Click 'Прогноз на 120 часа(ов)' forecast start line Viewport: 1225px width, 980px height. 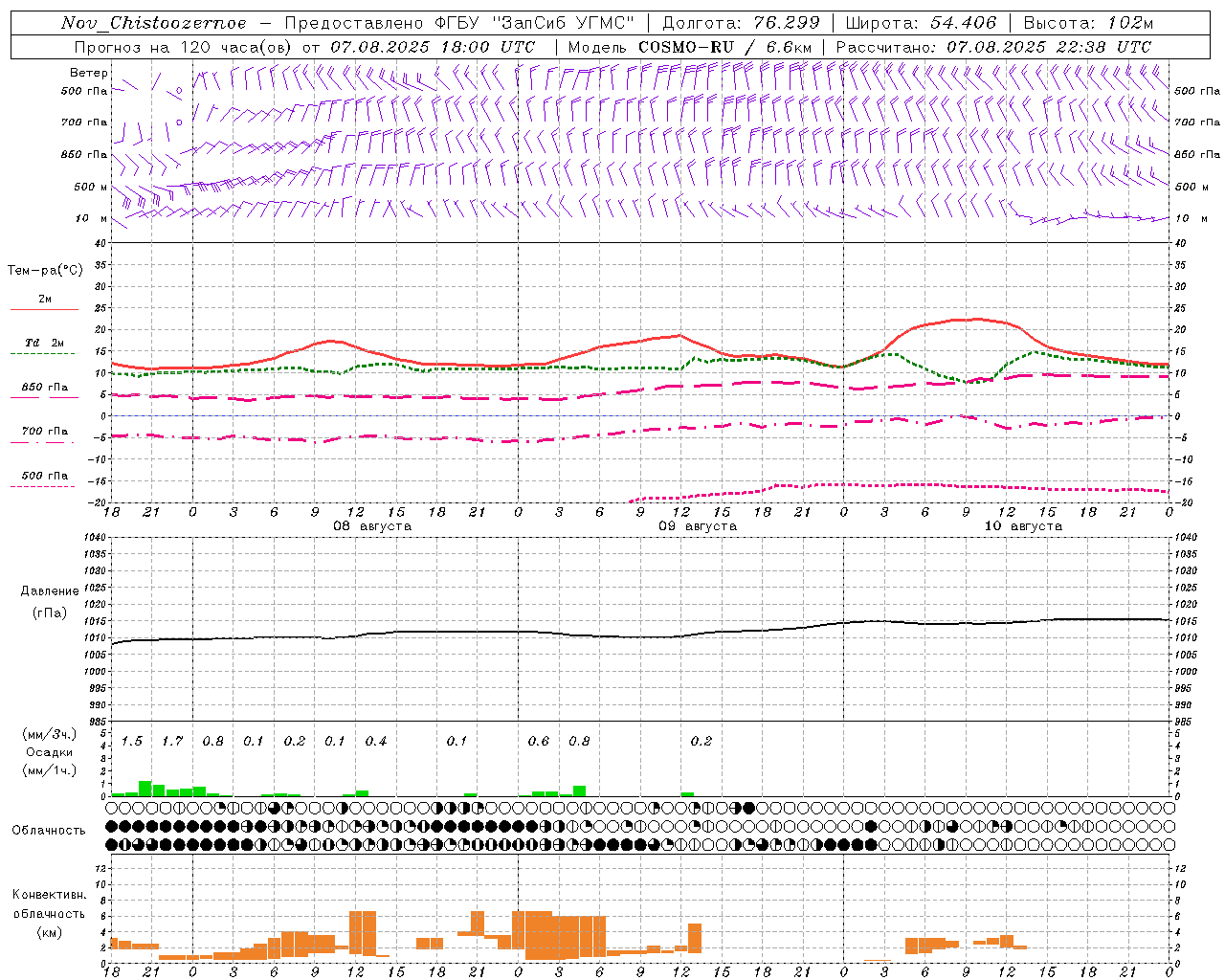304,47
